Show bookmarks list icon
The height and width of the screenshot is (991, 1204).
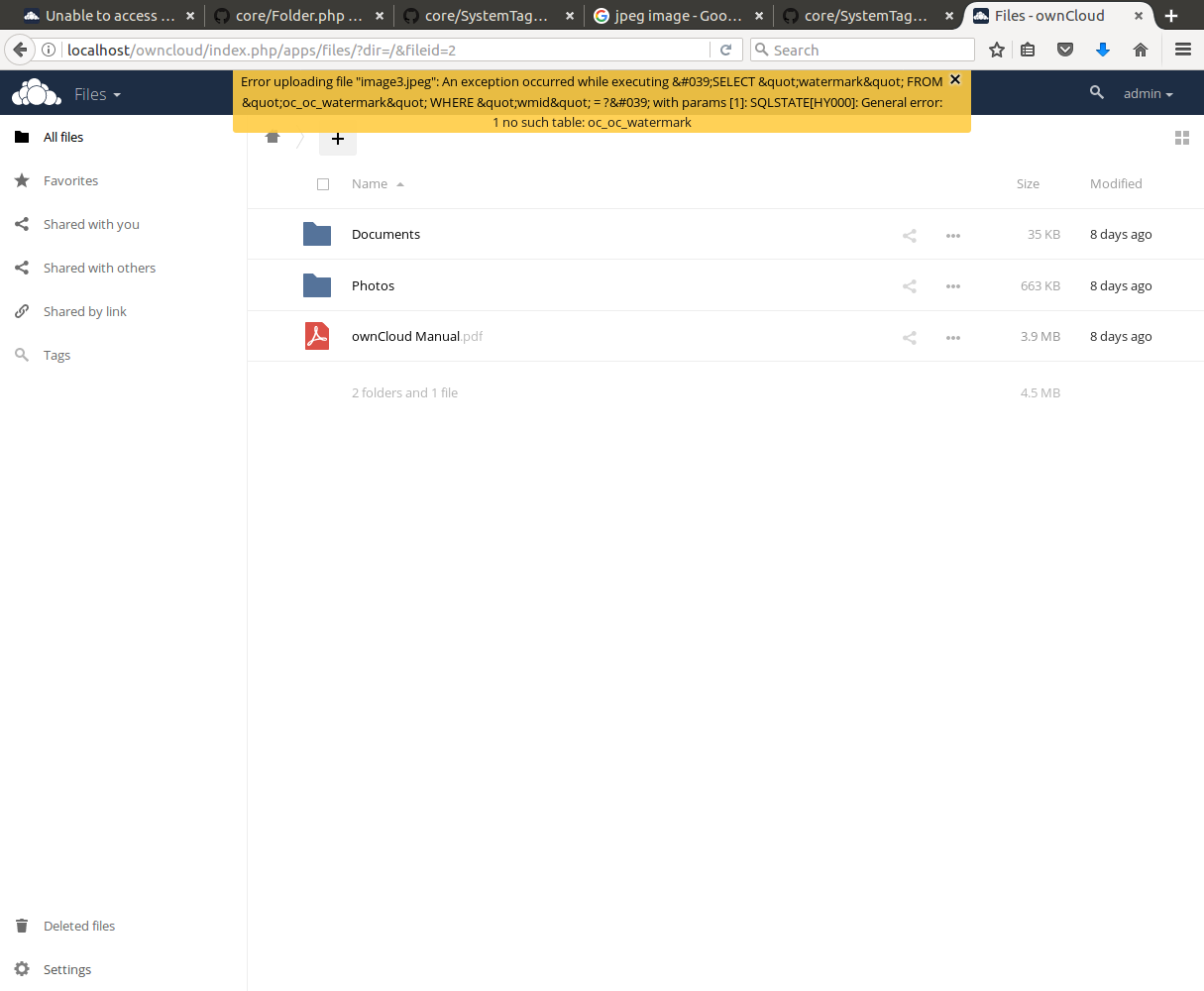(x=1028, y=50)
